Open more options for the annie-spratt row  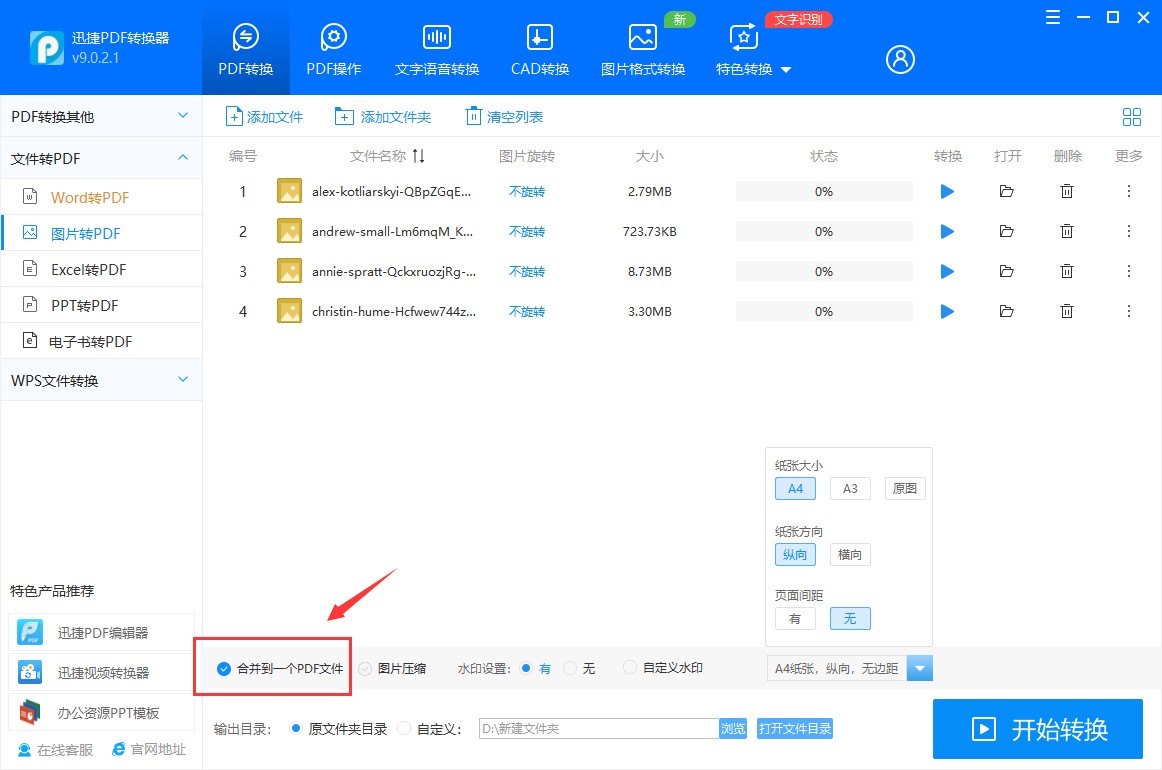[x=1127, y=271]
